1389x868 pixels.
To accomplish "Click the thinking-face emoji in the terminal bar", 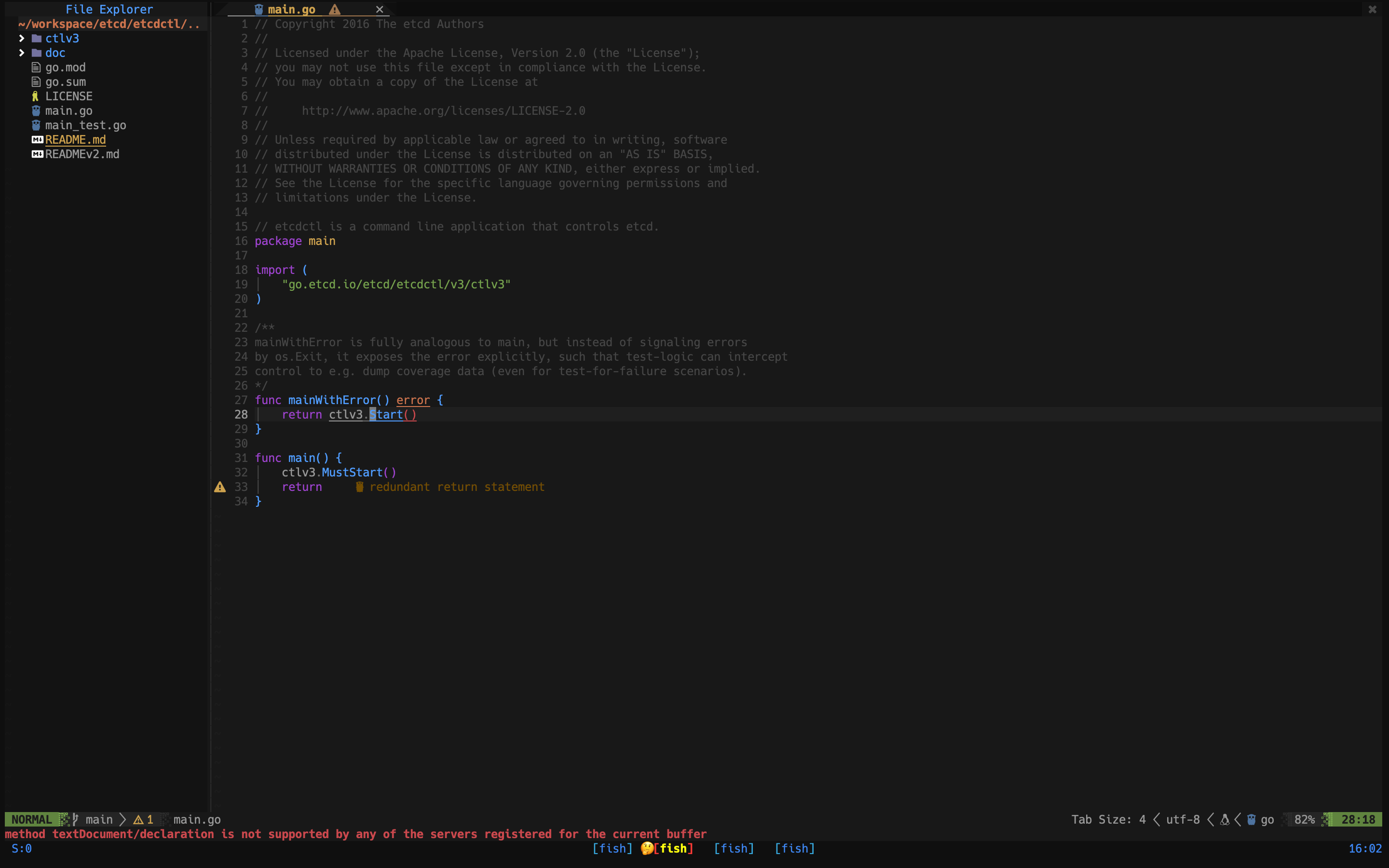I will (646, 849).
